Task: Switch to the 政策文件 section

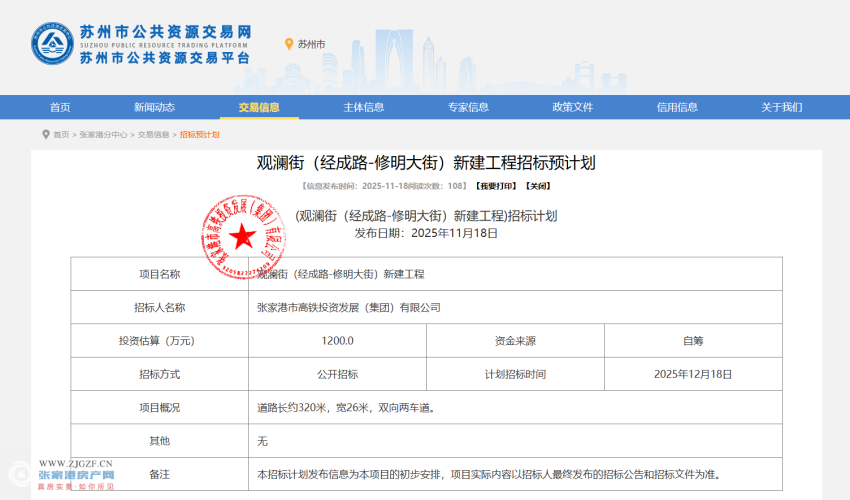Action: (572, 107)
